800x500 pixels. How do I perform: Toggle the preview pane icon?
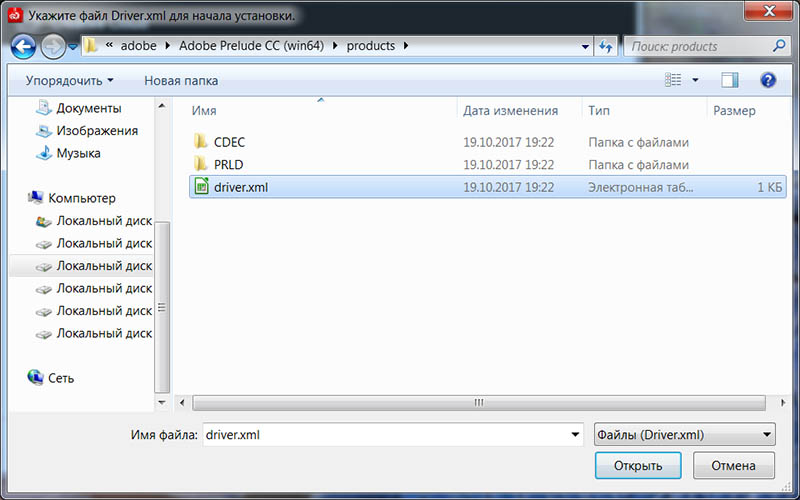tap(730, 80)
